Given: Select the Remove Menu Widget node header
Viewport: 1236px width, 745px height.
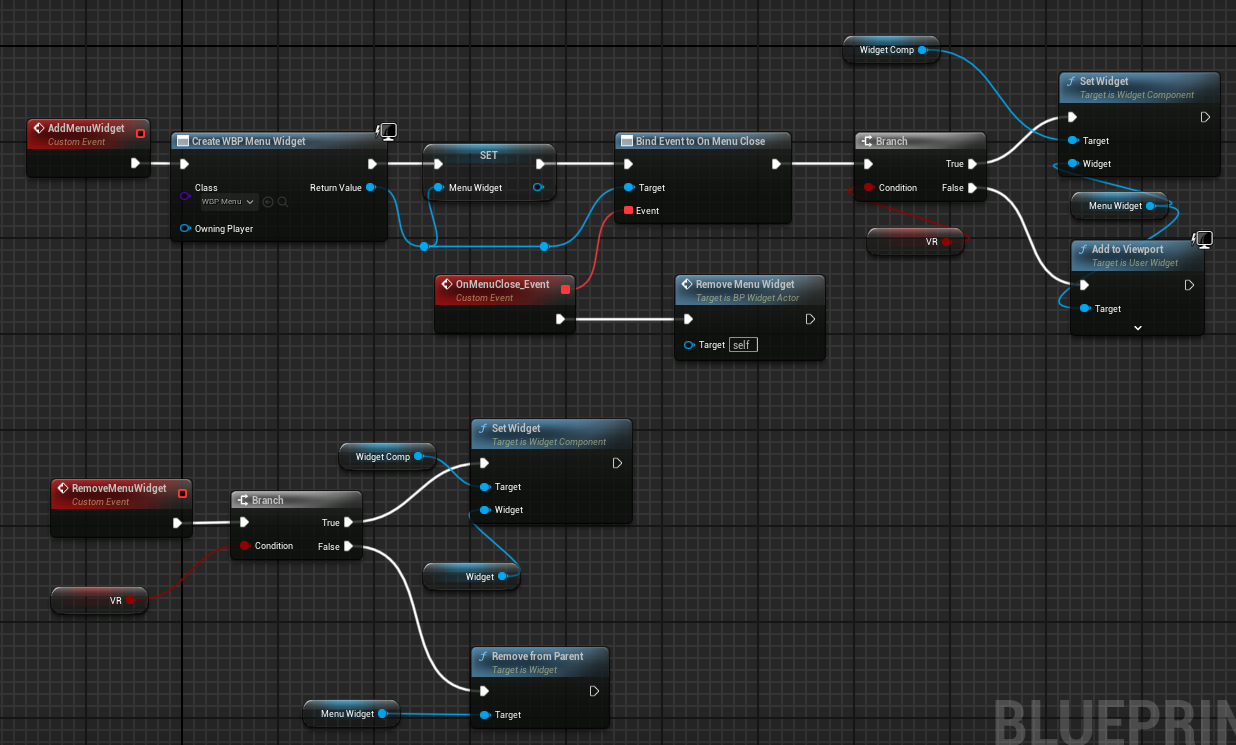Looking at the screenshot, I should (750, 290).
